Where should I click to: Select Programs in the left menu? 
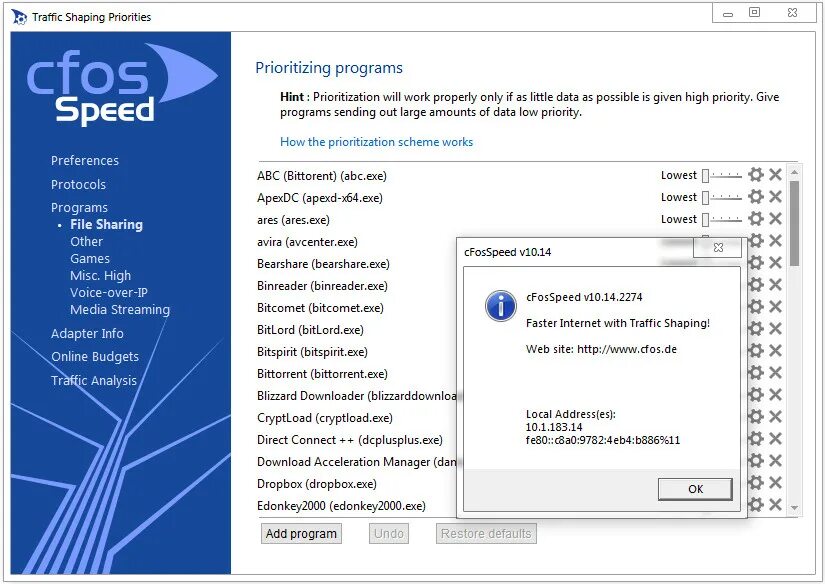79,207
